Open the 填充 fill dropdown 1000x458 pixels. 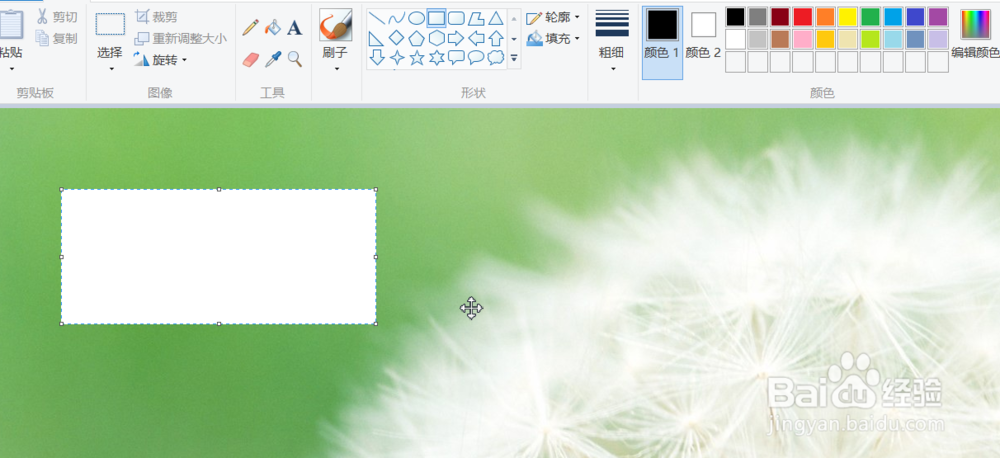click(553, 39)
